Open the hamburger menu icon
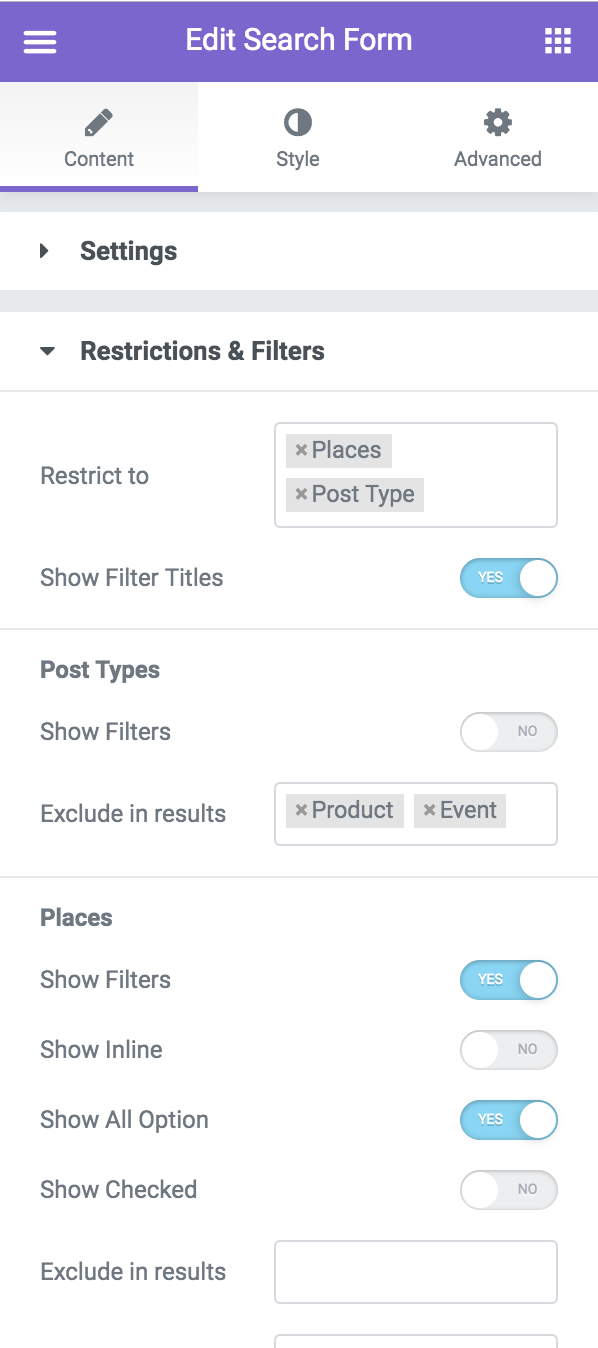 40,41
